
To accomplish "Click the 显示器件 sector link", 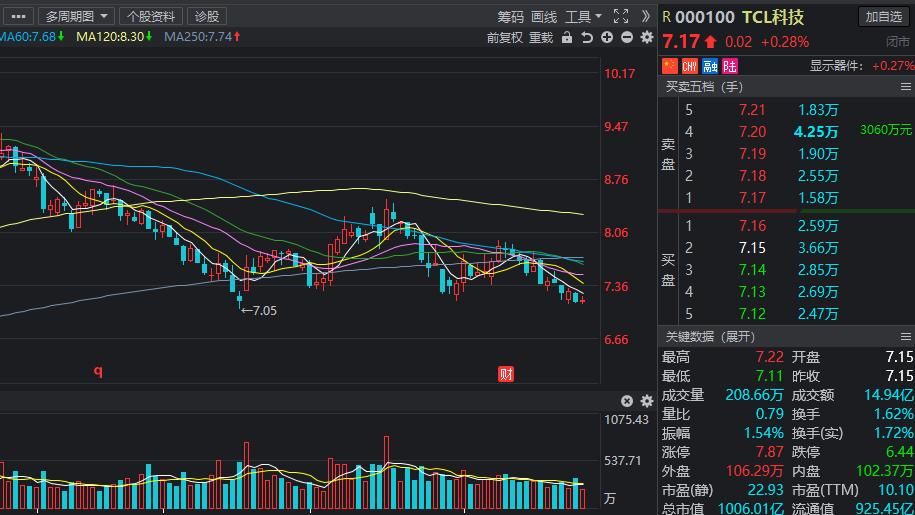I will click(836, 65).
